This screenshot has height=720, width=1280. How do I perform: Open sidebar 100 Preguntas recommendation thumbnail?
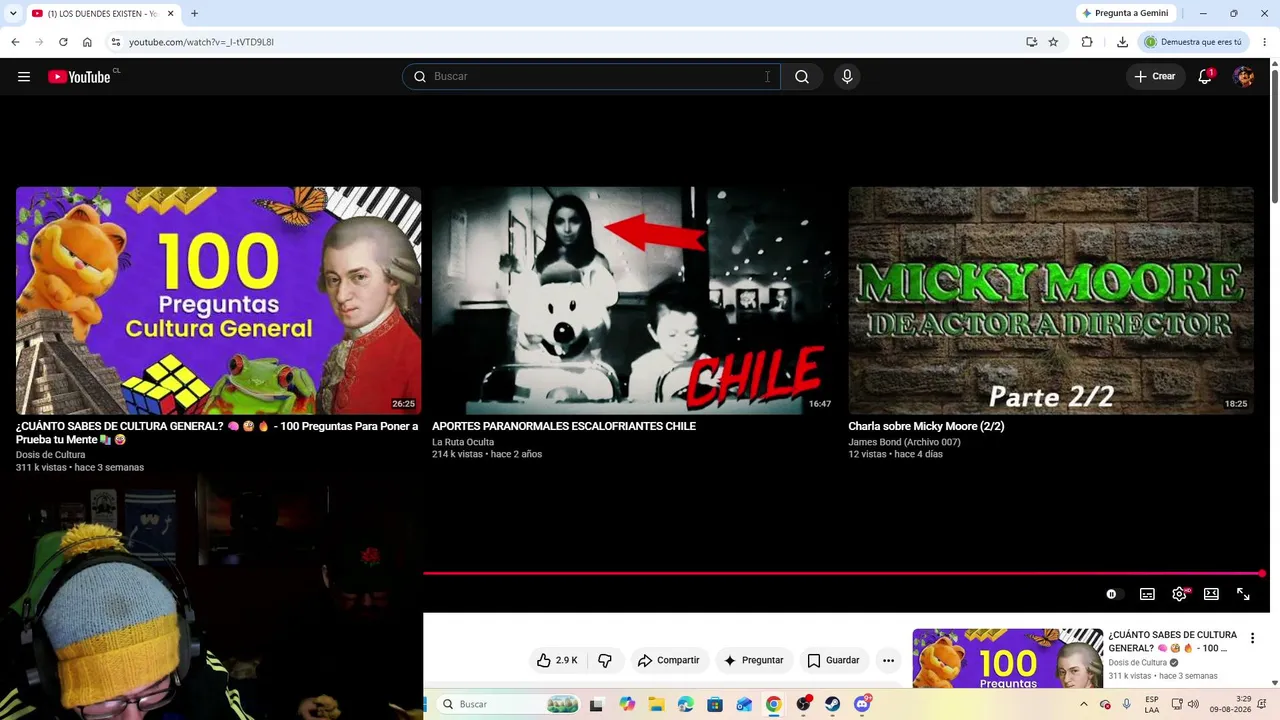click(1007, 658)
